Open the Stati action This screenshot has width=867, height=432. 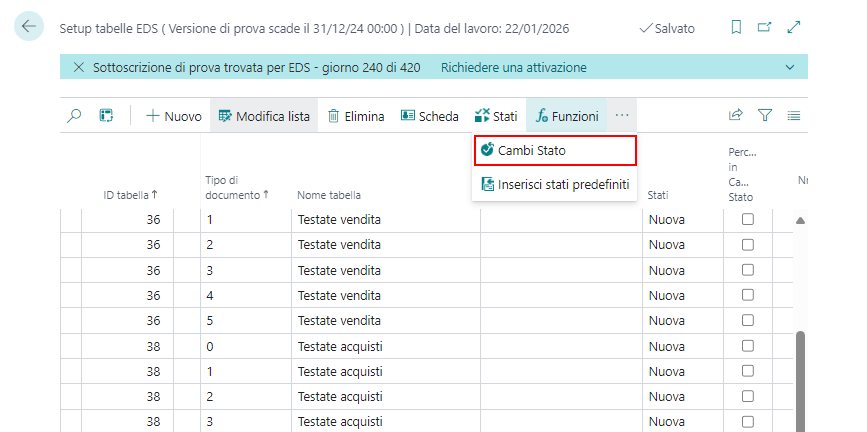(x=496, y=116)
